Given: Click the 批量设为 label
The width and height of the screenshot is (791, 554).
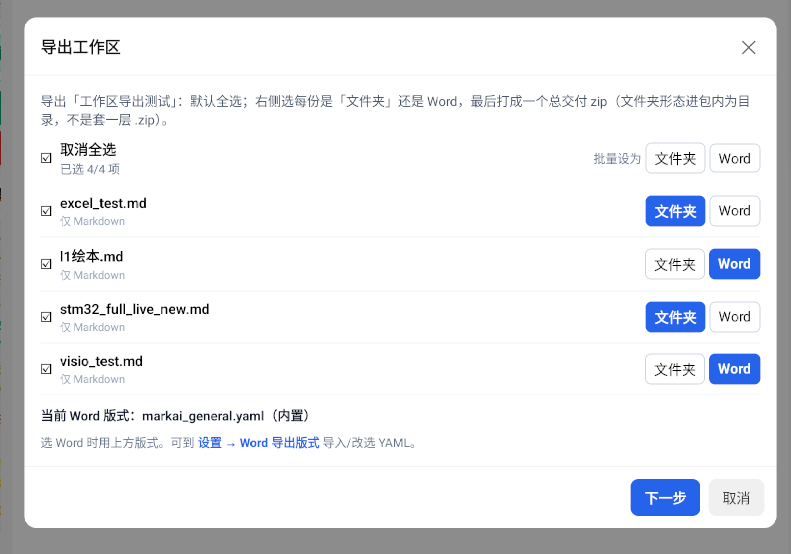Looking at the screenshot, I should click(x=616, y=159).
